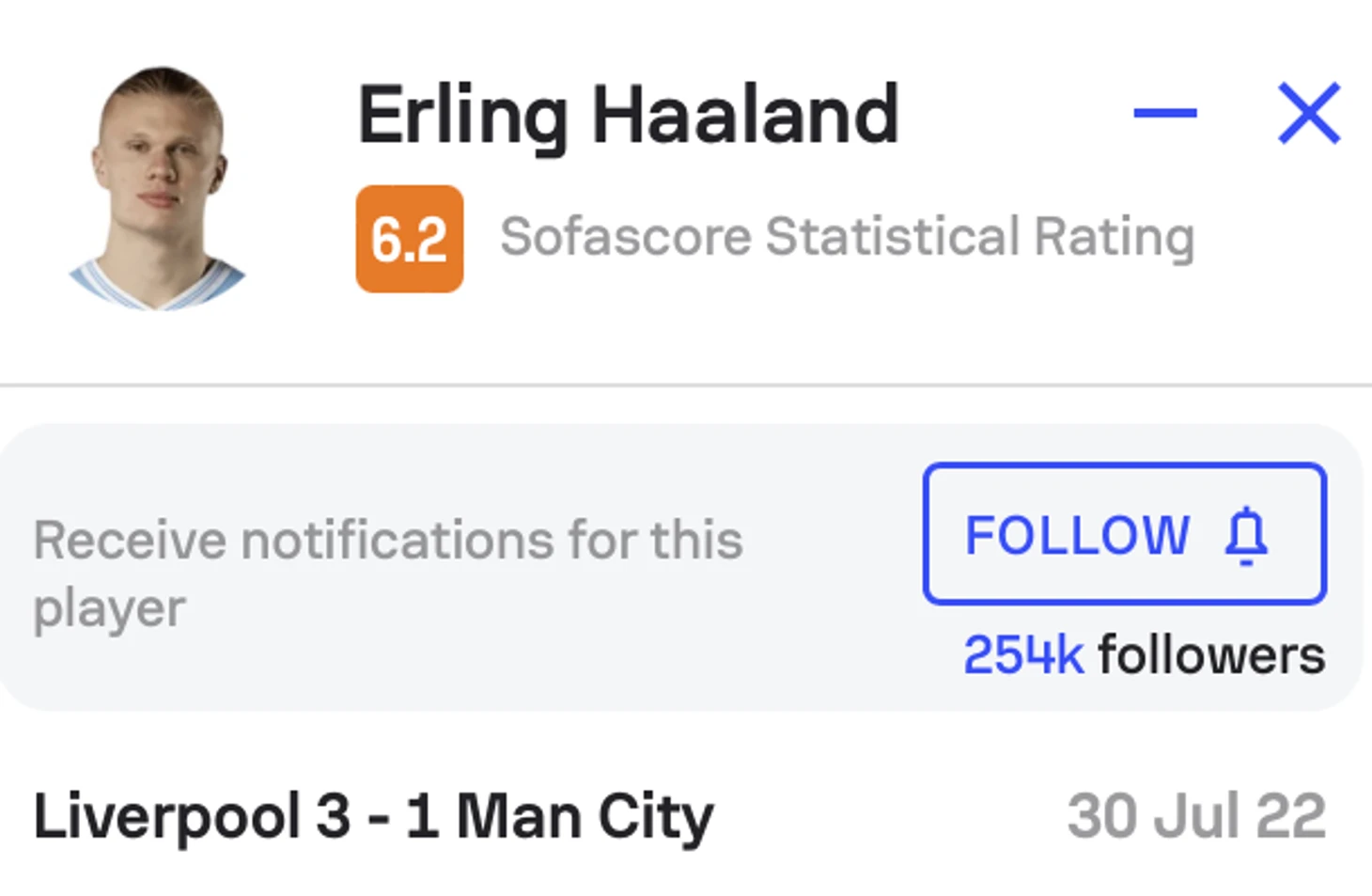Image resolution: width=1372 pixels, height=896 pixels.
Task: Click the 30 Jul 22 match date
Action: pyautogui.click(x=1196, y=816)
